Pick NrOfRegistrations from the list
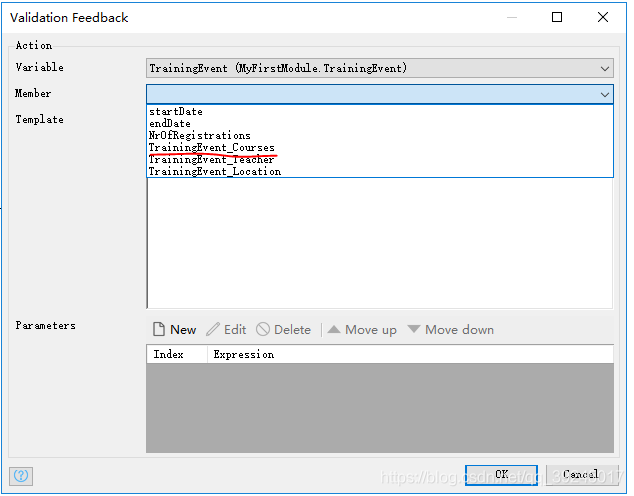Image resolution: width=634 pixels, height=496 pixels. 200,136
